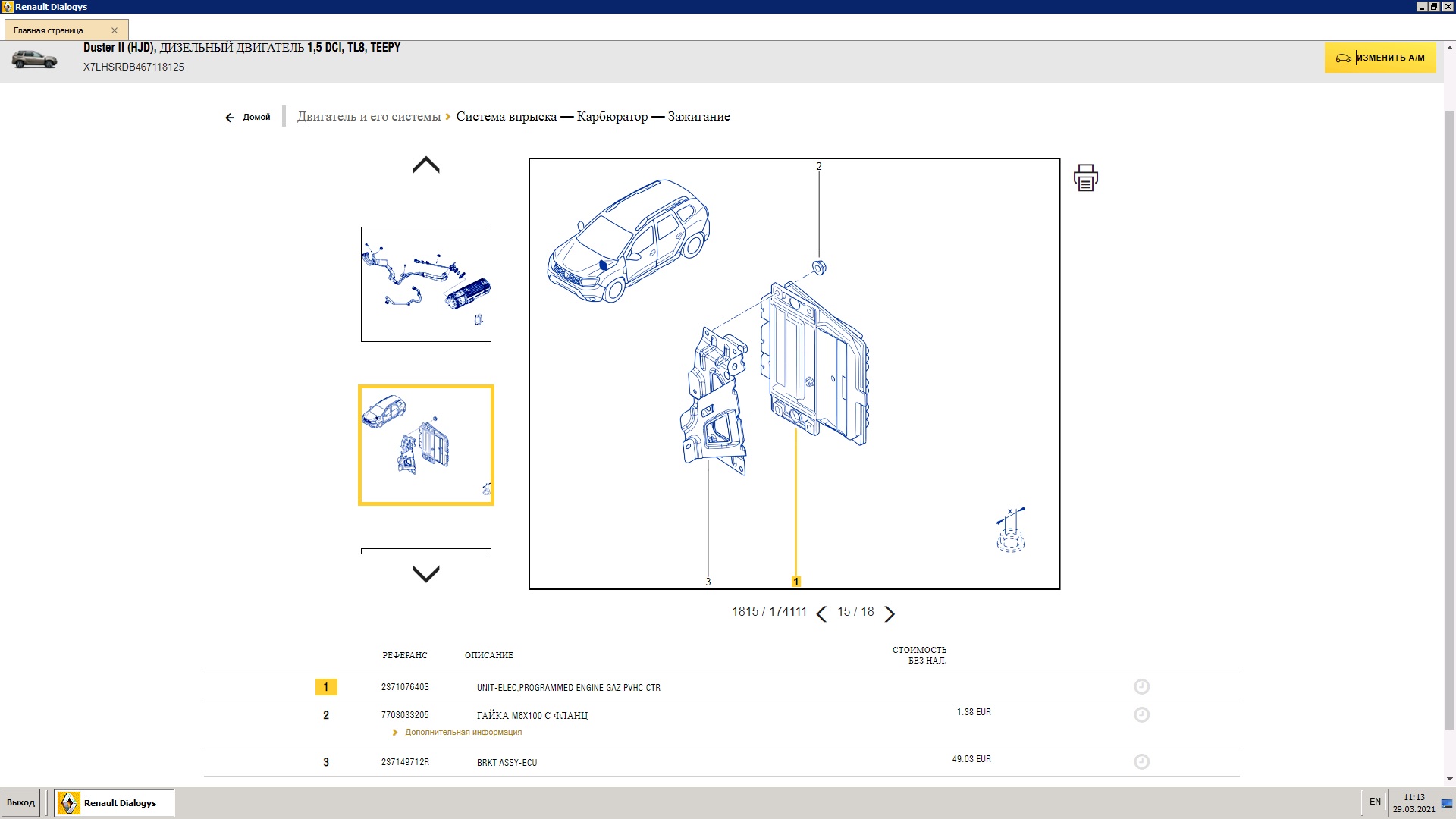Click the price 49.03 EUR
The width and height of the screenshot is (1456, 819).
[x=971, y=759]
